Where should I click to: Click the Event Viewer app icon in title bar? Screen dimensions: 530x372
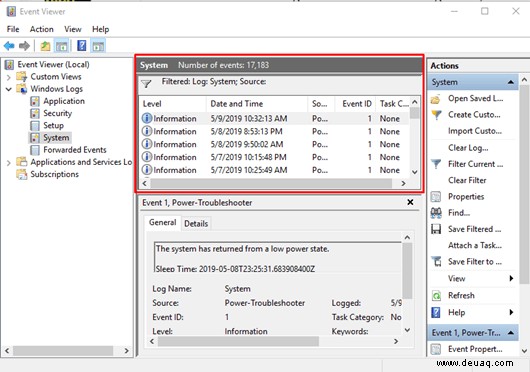(x=11, y=11)
